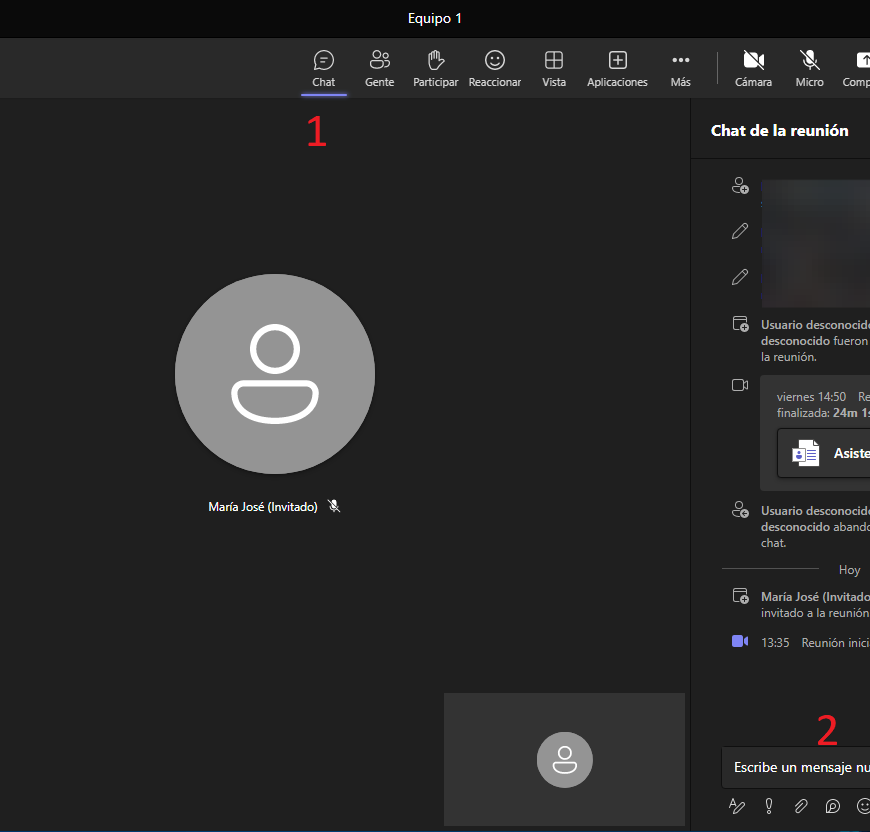
Task: Click the 'Hoy' date separator label
Action: (x=849, y=570)
